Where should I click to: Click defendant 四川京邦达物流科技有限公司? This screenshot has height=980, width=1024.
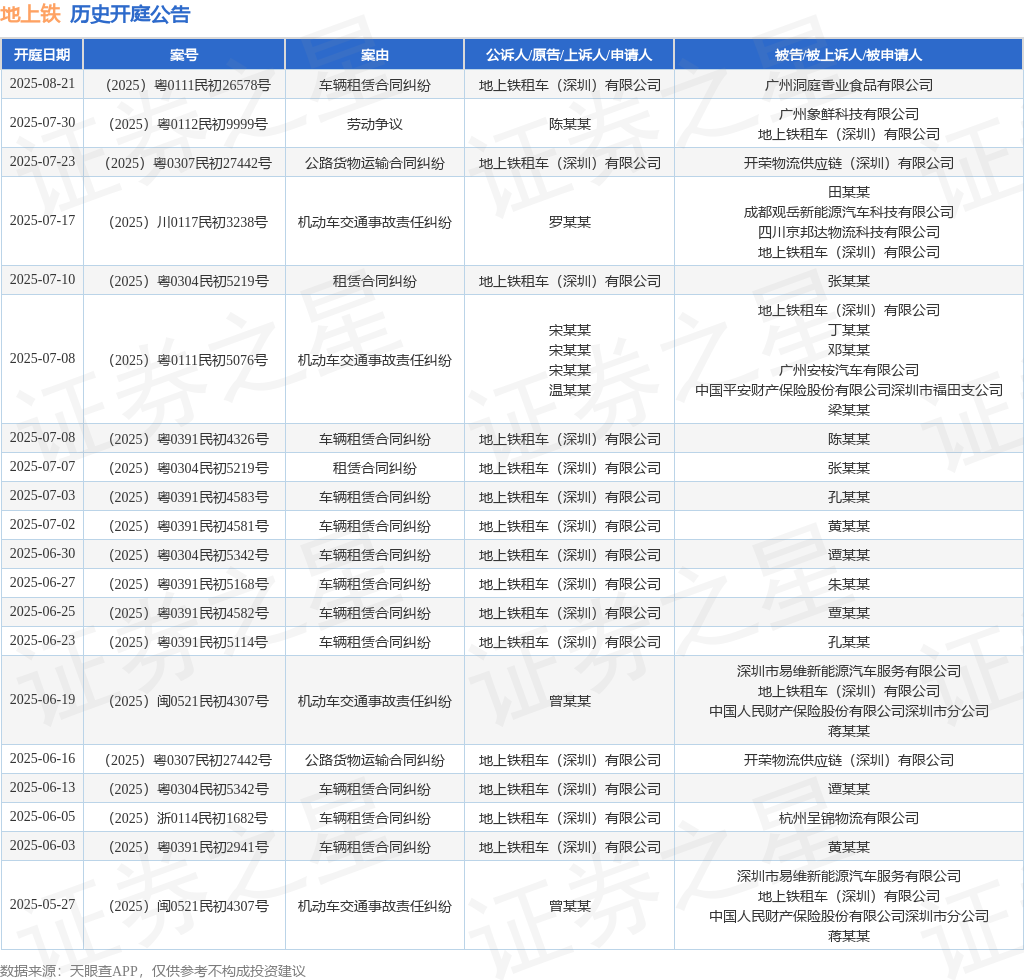pos(849,232)
